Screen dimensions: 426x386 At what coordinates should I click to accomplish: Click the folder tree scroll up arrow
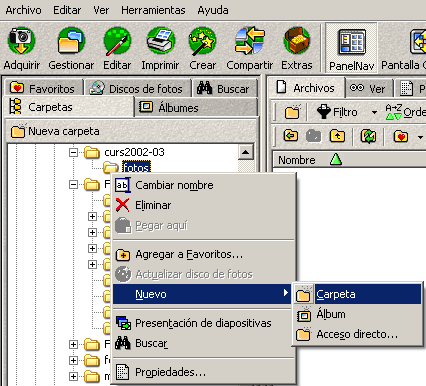pos(246,152)
